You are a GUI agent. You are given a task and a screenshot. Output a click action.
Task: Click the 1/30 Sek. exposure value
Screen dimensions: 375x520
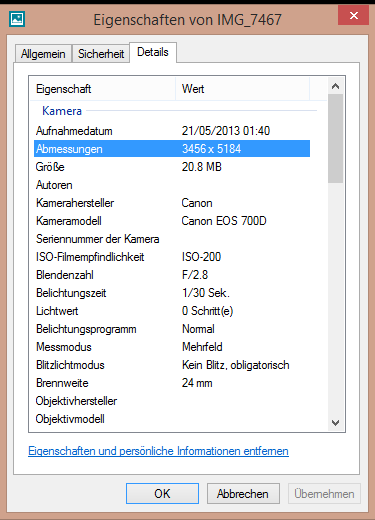[x=206, y=293]
